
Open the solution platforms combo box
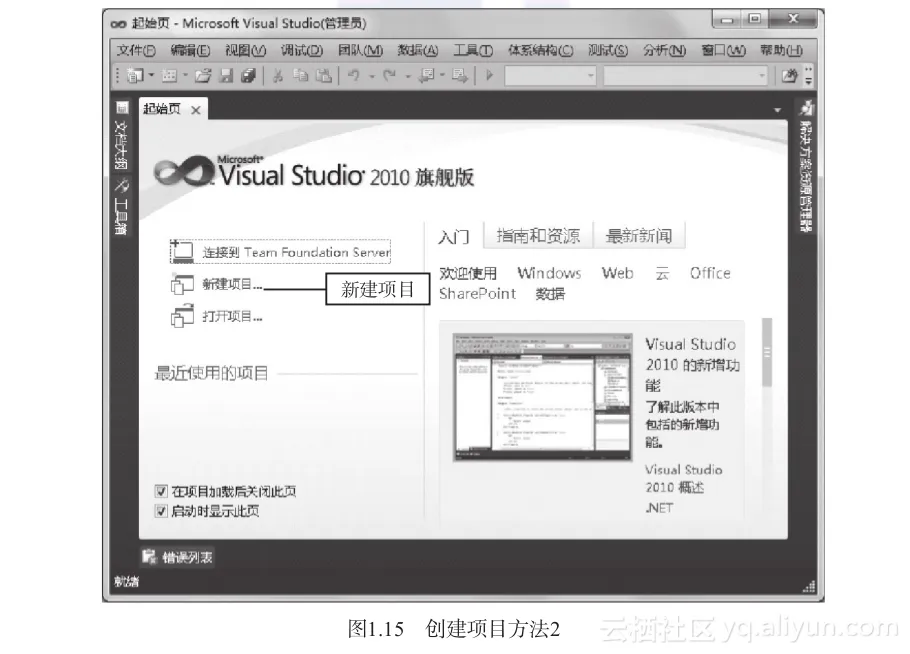click(685, 75)
